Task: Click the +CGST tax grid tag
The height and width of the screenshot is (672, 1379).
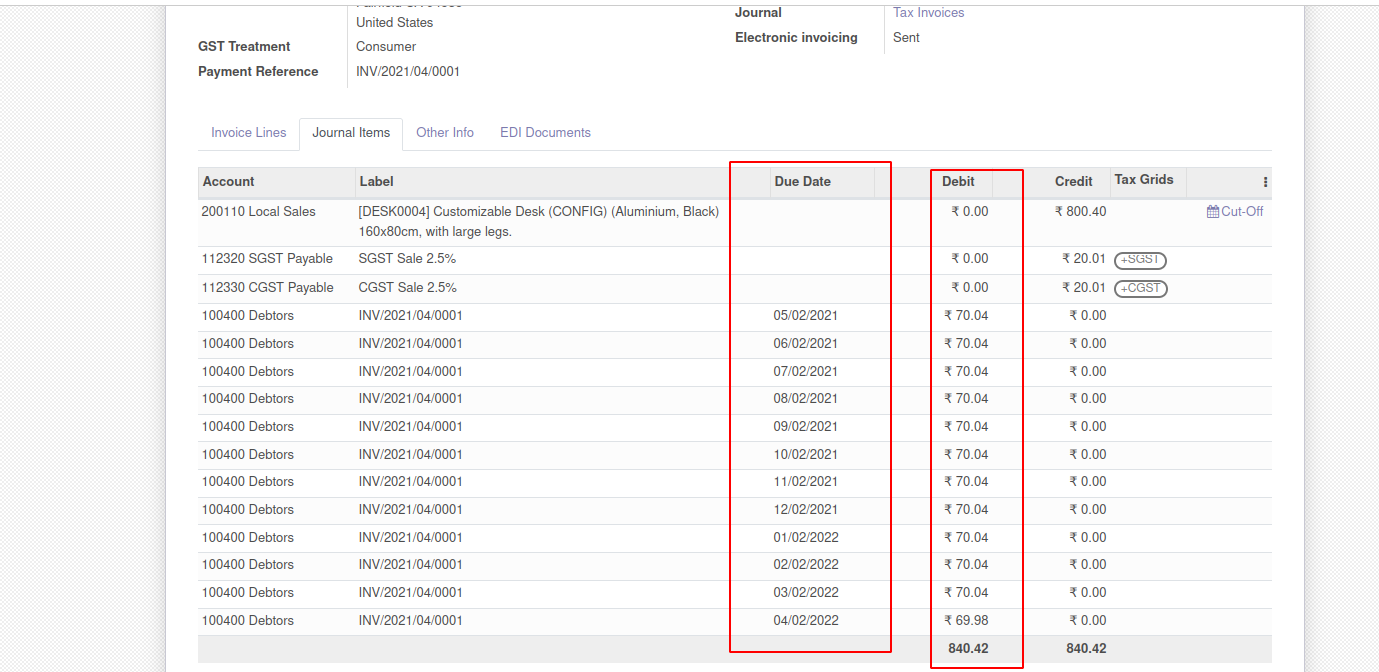Action: point(1140,288)
